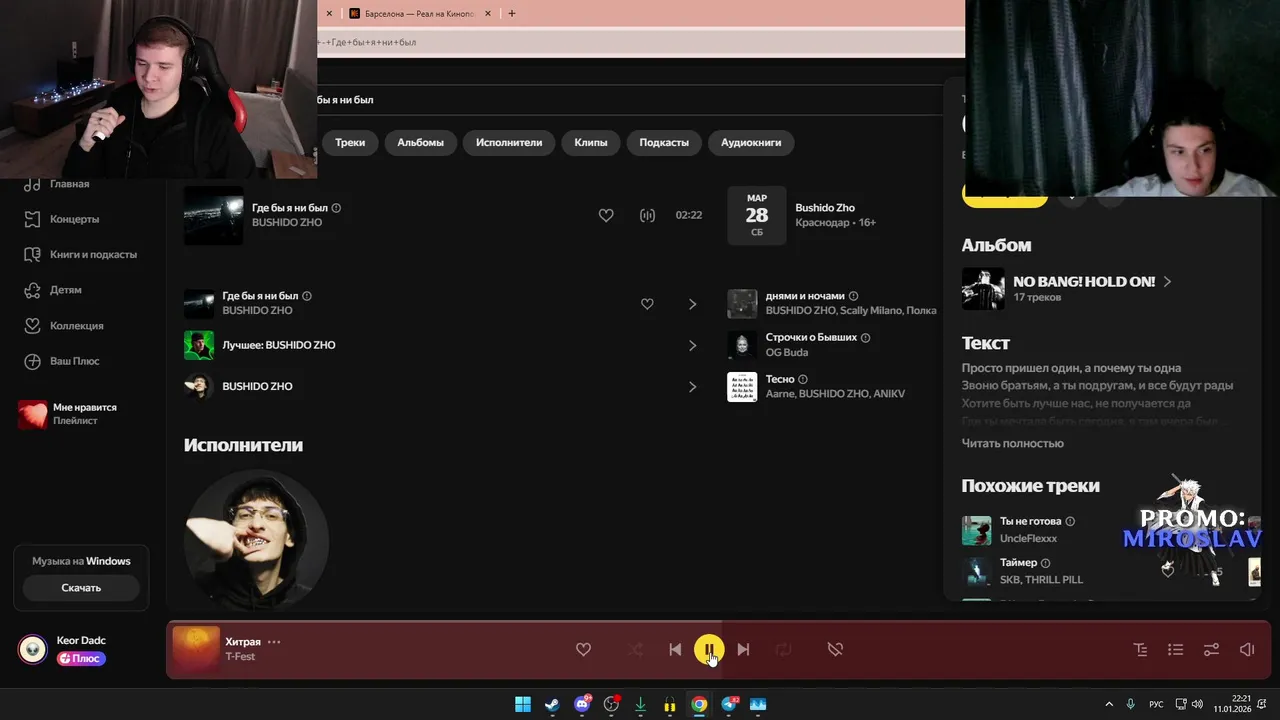The height and width of the screenshot is (720, 1280).
Task: Click the днями и ночами track cover
Action: point(742,304)
